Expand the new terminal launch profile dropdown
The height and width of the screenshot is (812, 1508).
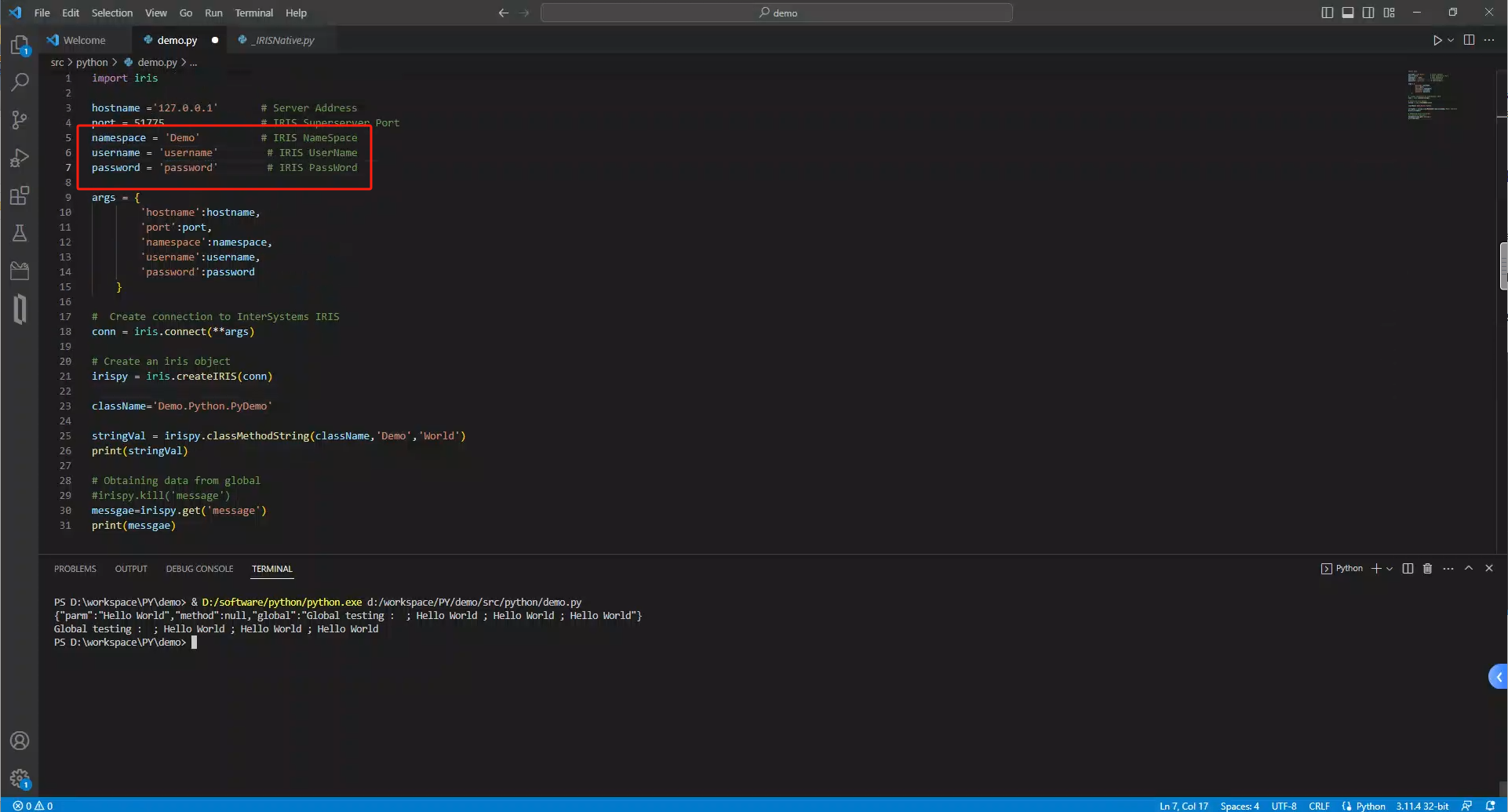pos(1390,569)
